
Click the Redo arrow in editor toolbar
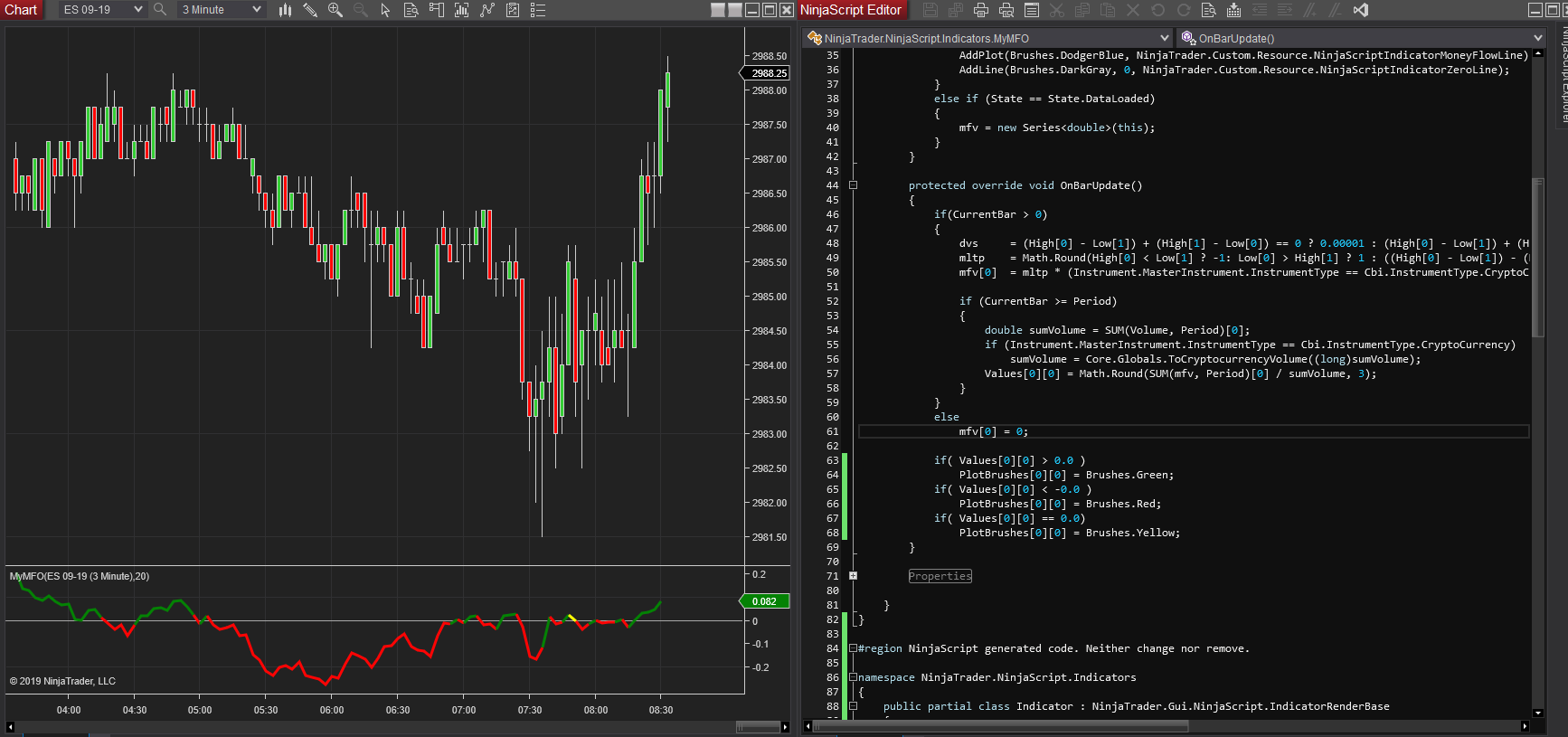point(1184,10)
